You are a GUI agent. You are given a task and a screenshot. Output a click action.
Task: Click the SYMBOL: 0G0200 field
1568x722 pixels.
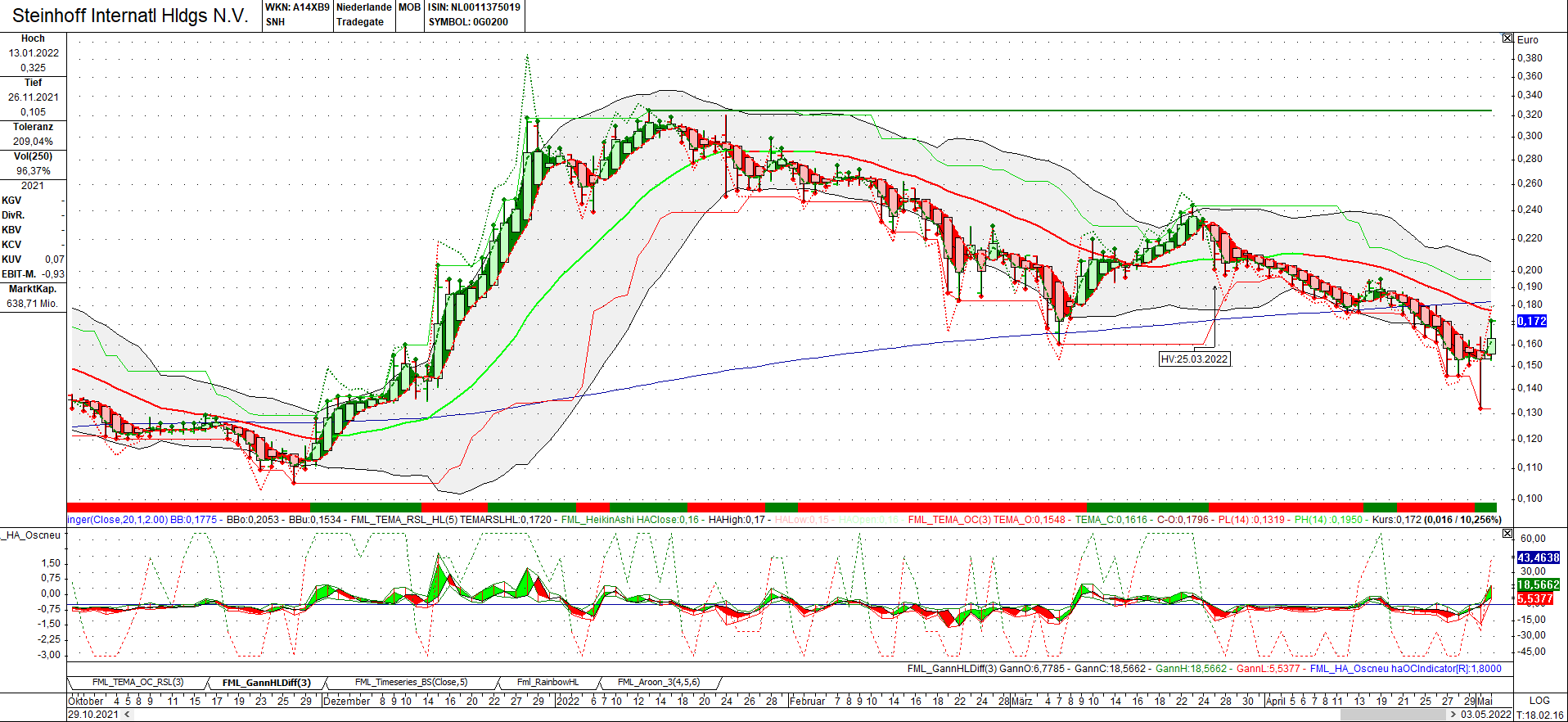(x=468, y=22)
